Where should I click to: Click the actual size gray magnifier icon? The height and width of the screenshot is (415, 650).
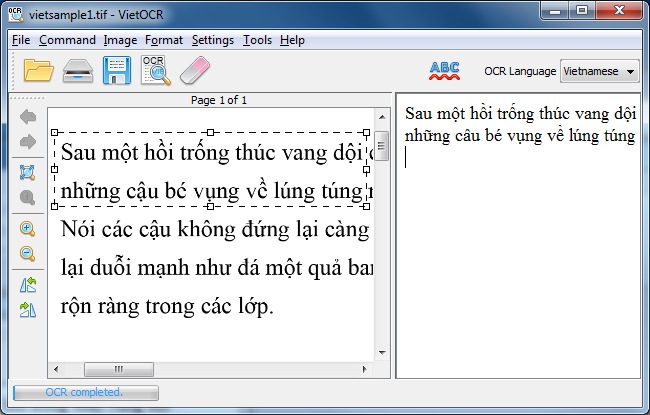[x=27, y=197]
